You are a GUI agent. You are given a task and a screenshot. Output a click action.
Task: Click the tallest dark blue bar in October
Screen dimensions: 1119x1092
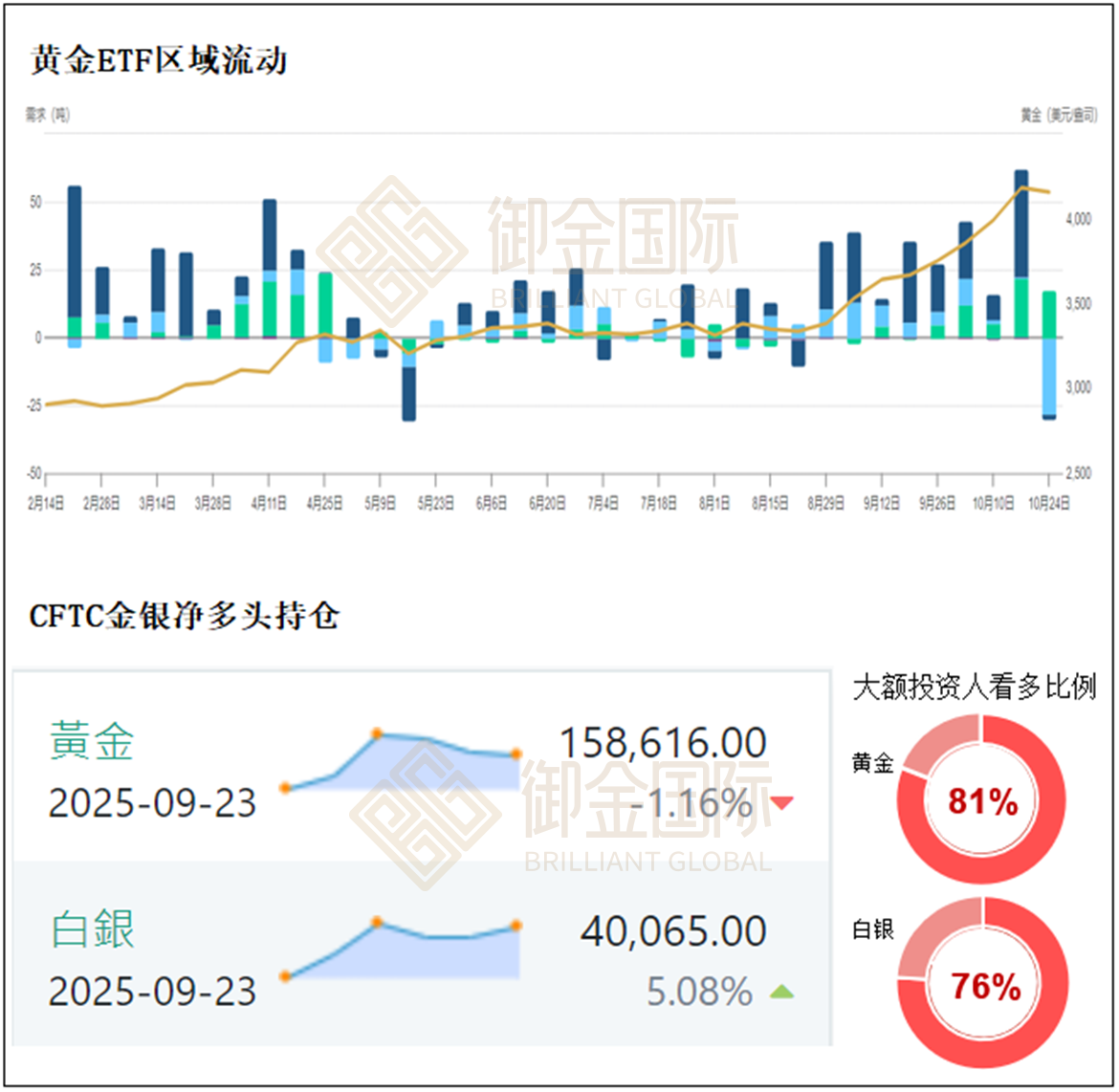pos(1020,225)
